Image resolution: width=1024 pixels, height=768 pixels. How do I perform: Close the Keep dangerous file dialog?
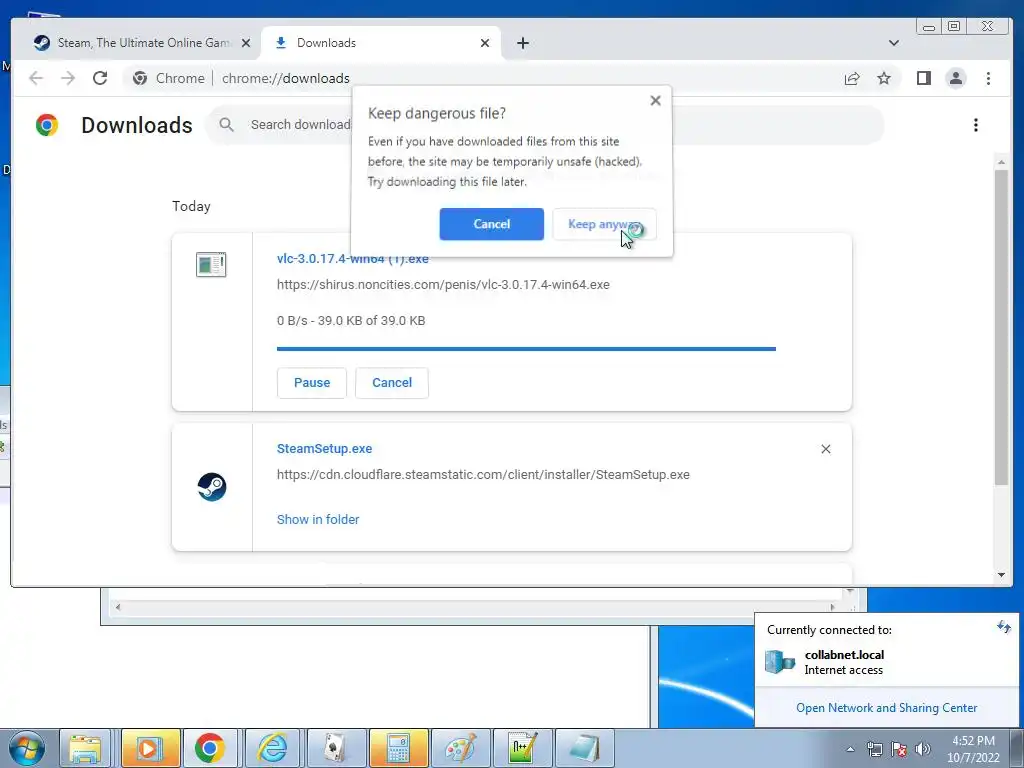[656, 101]
